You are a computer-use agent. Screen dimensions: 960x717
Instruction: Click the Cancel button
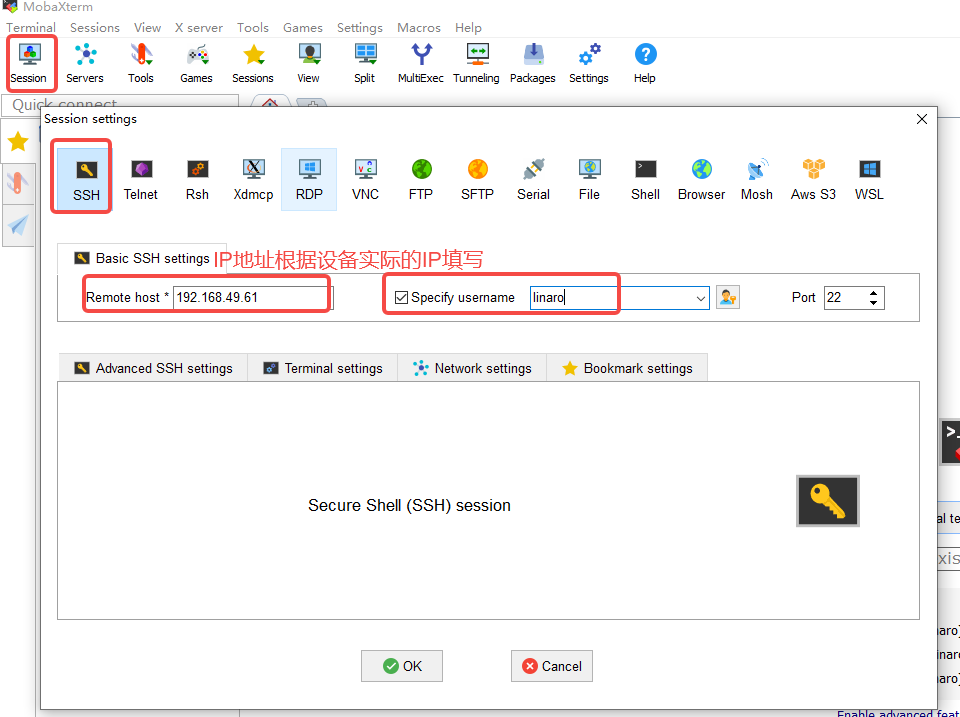(552, 666)
